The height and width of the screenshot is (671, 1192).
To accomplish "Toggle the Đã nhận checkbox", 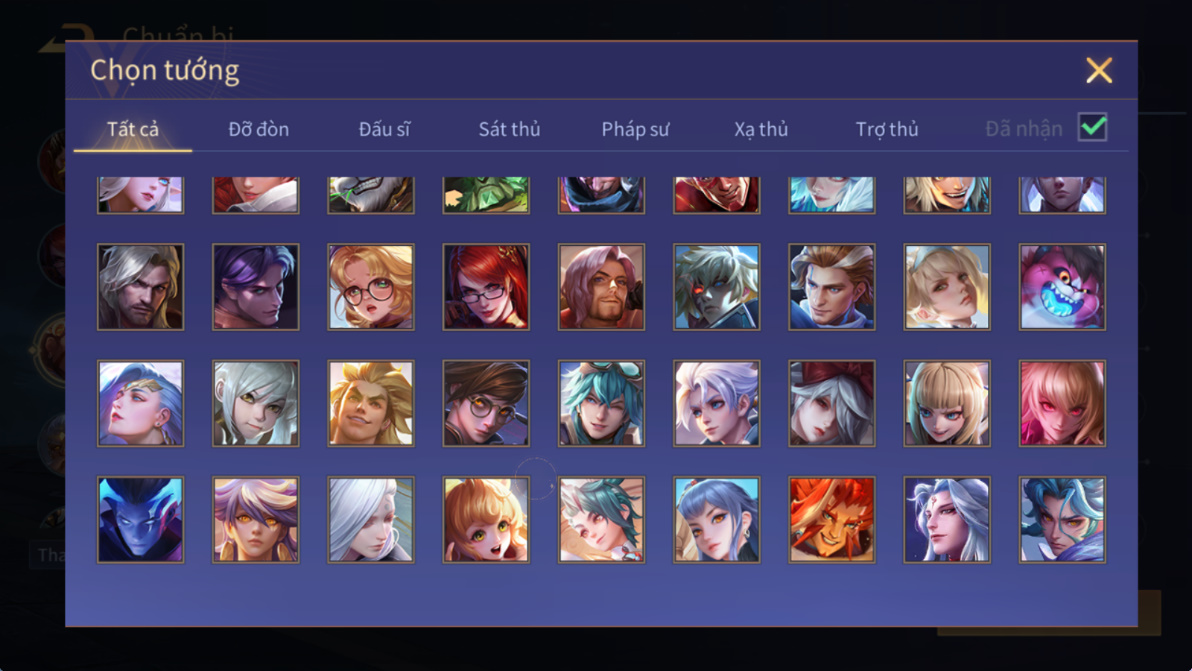I will coord(1092,127).
